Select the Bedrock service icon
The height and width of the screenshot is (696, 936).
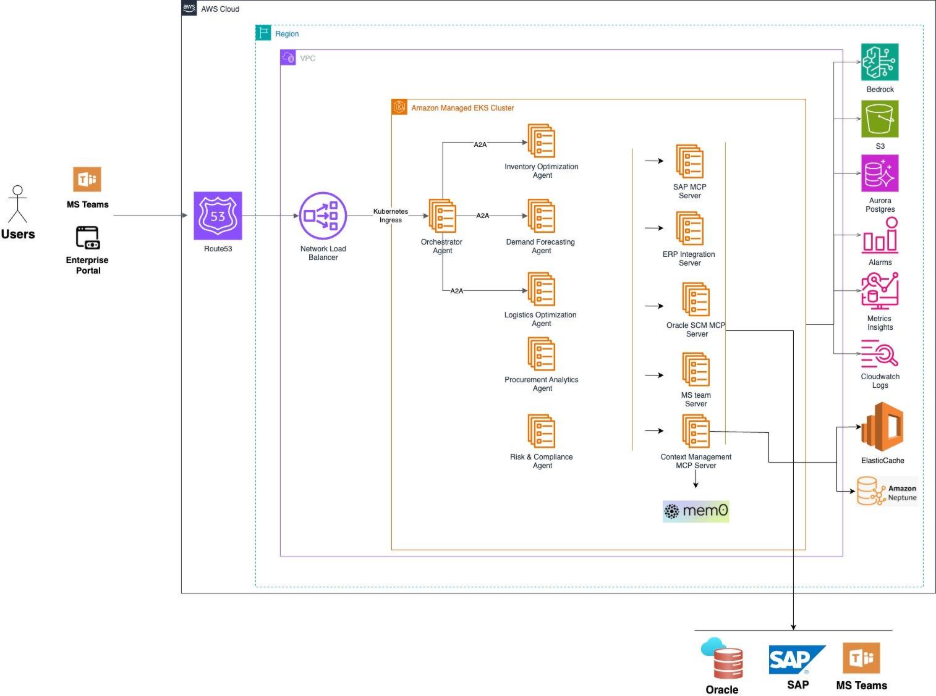pos(880,63)
